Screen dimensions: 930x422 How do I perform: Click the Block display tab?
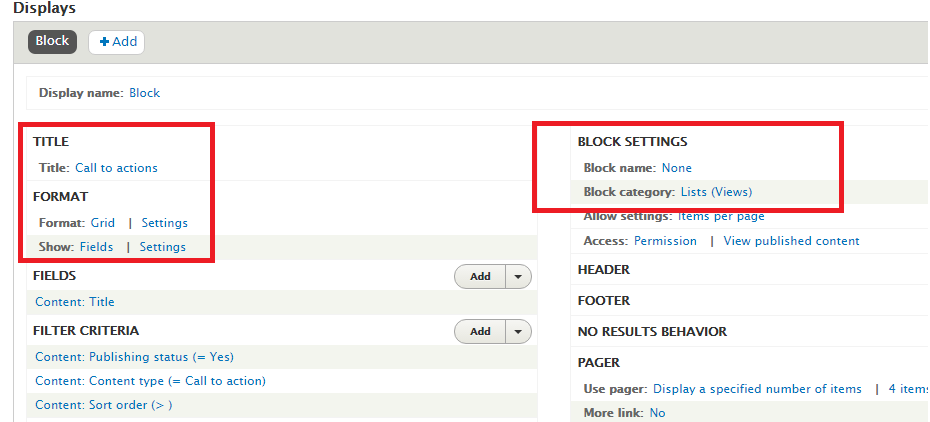coord(52,42)
